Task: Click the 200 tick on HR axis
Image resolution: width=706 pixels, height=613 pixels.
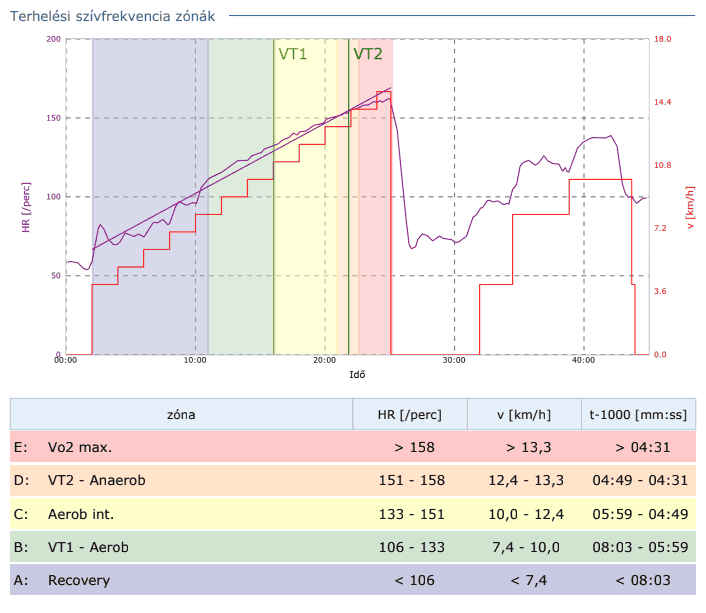Action: (x=54, y=39)
